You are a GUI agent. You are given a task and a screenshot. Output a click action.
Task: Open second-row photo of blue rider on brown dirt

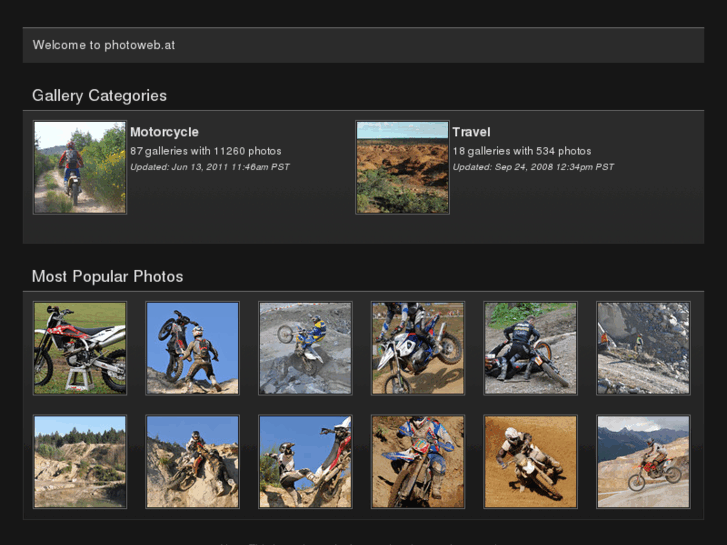pyautogui.click(x=418, y=462)
